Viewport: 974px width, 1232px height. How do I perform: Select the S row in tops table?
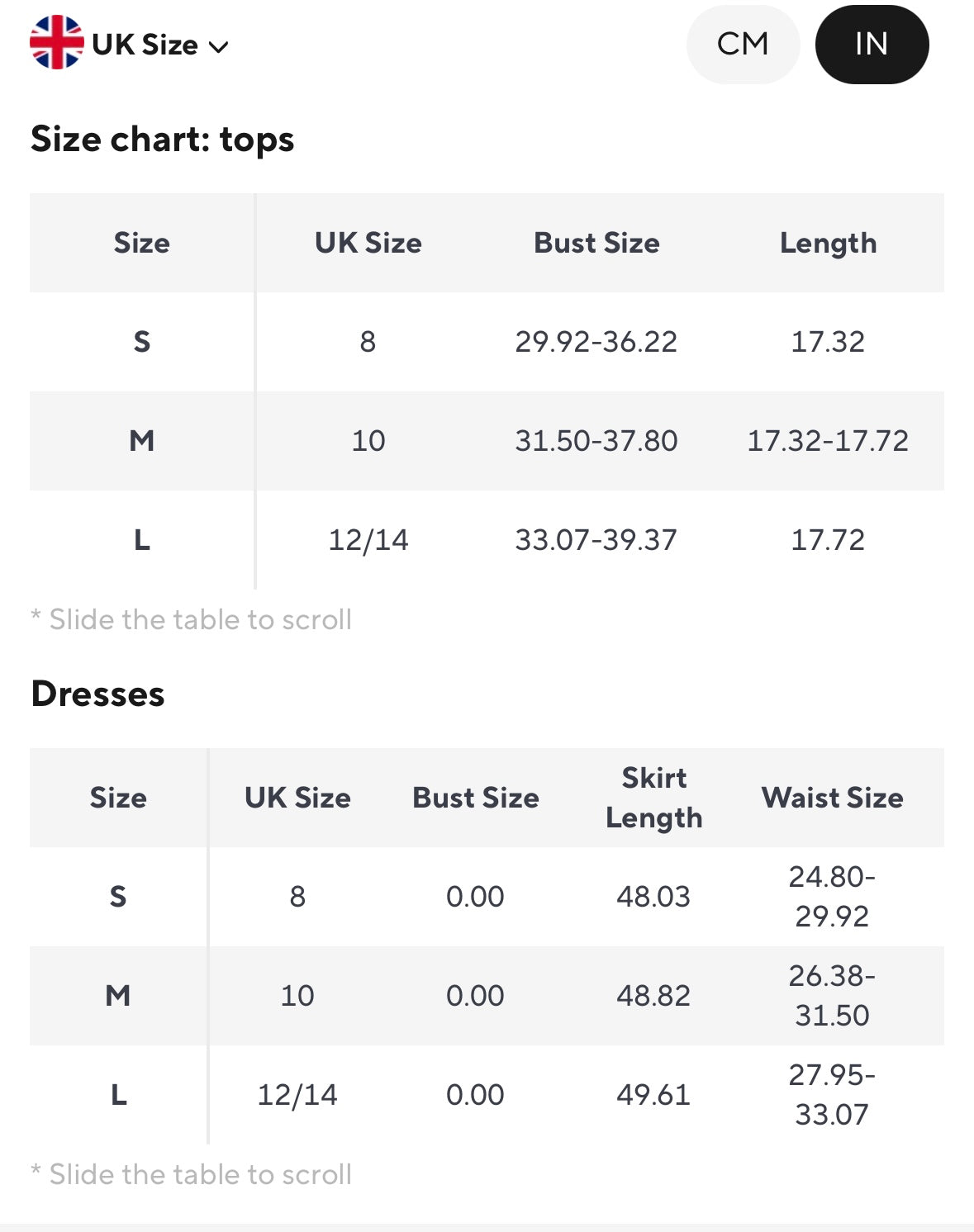pyautogui.click(x=142, y=341)
